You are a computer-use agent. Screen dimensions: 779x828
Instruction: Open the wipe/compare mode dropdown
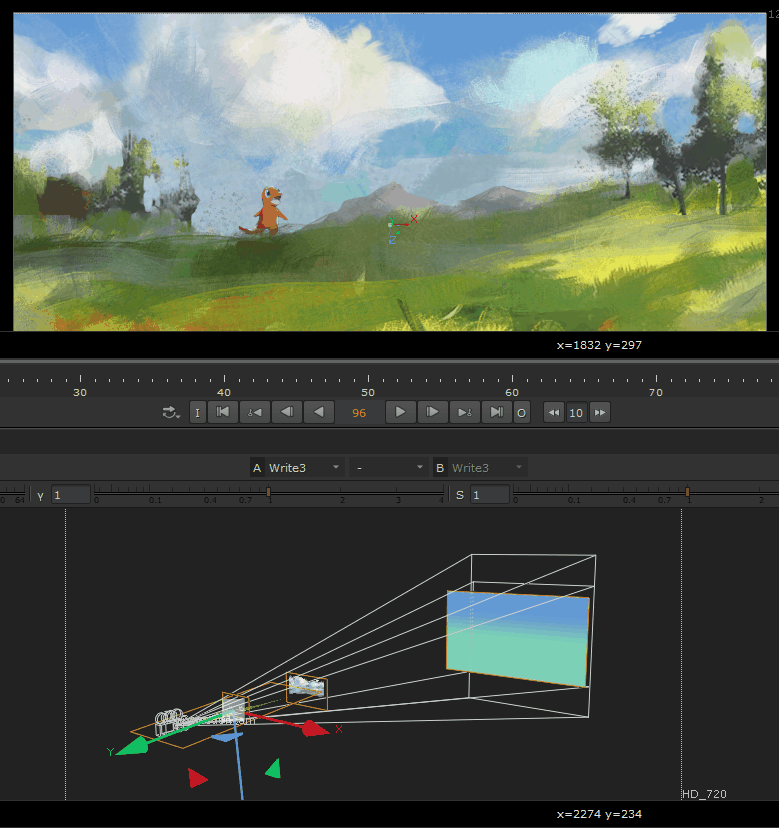click(389, 468)
